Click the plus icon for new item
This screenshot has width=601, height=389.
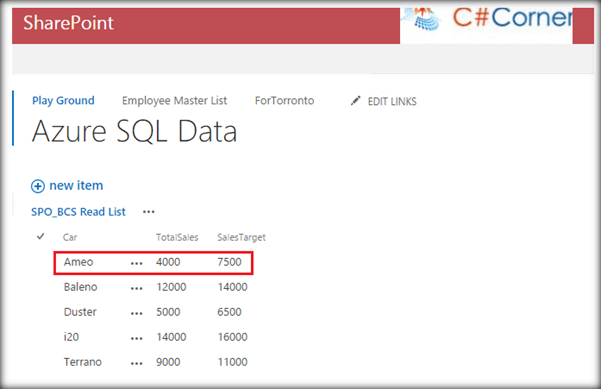[x=38, y=186]
